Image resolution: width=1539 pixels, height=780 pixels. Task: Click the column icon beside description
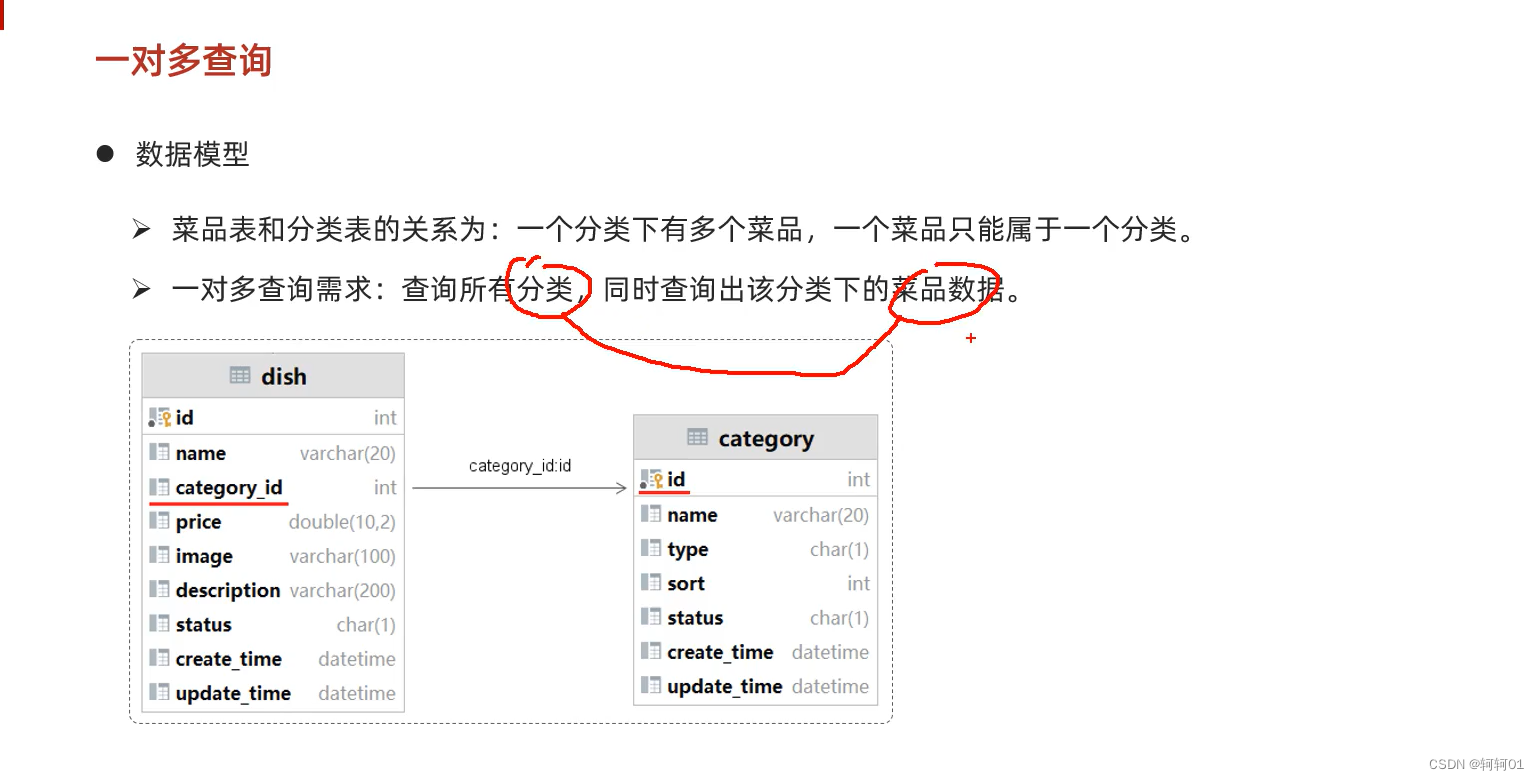click(x=160, y=590)
